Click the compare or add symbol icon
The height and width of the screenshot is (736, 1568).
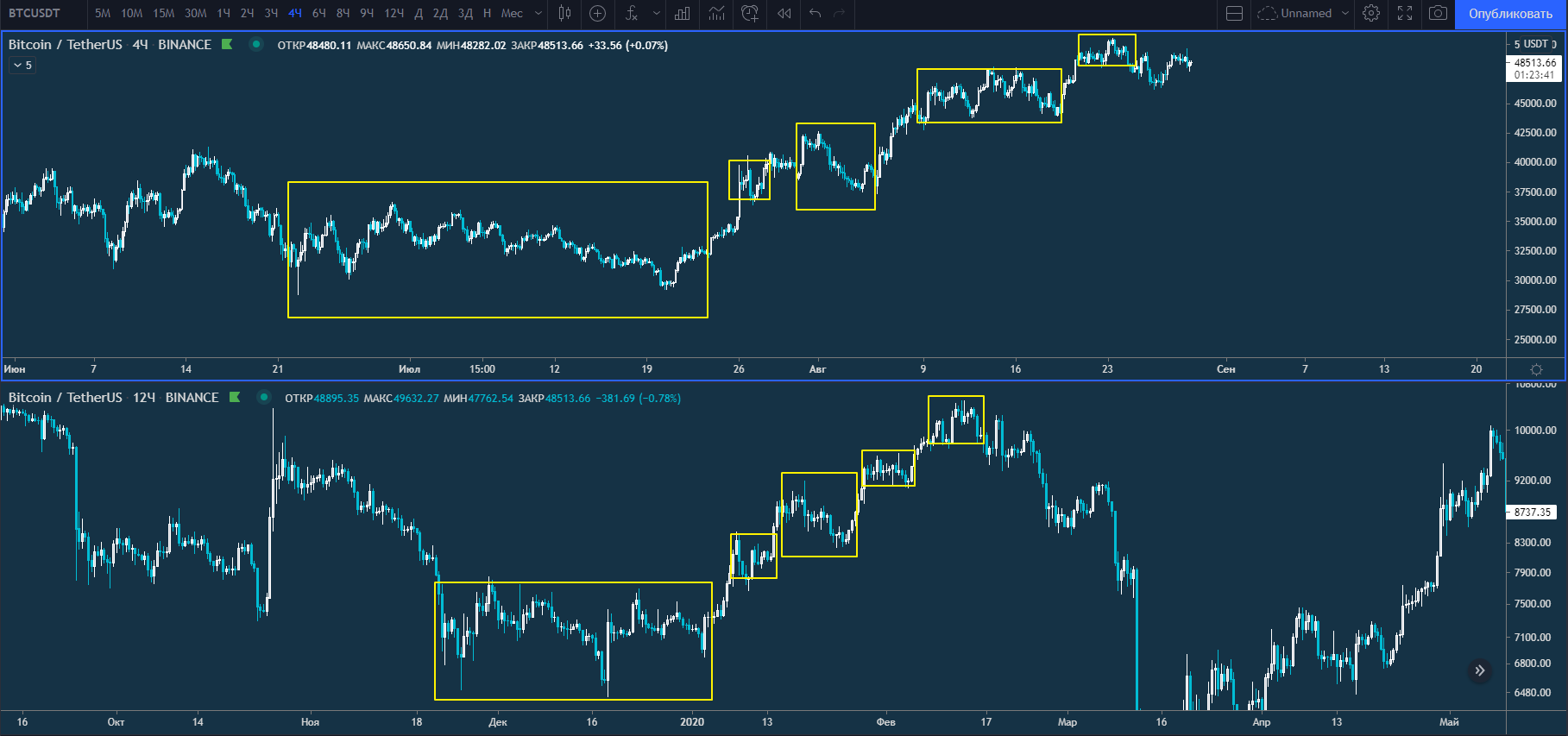tap(597, 13)
